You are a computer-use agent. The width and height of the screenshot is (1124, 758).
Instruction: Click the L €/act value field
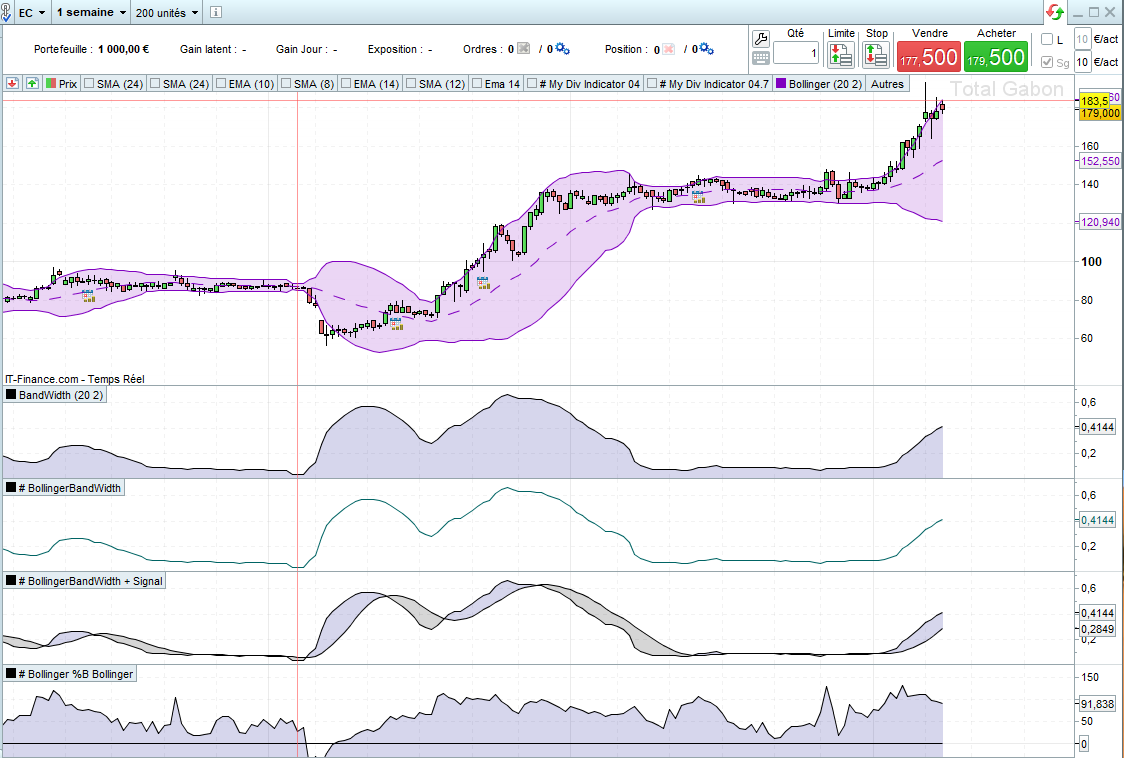[1082, 39]
